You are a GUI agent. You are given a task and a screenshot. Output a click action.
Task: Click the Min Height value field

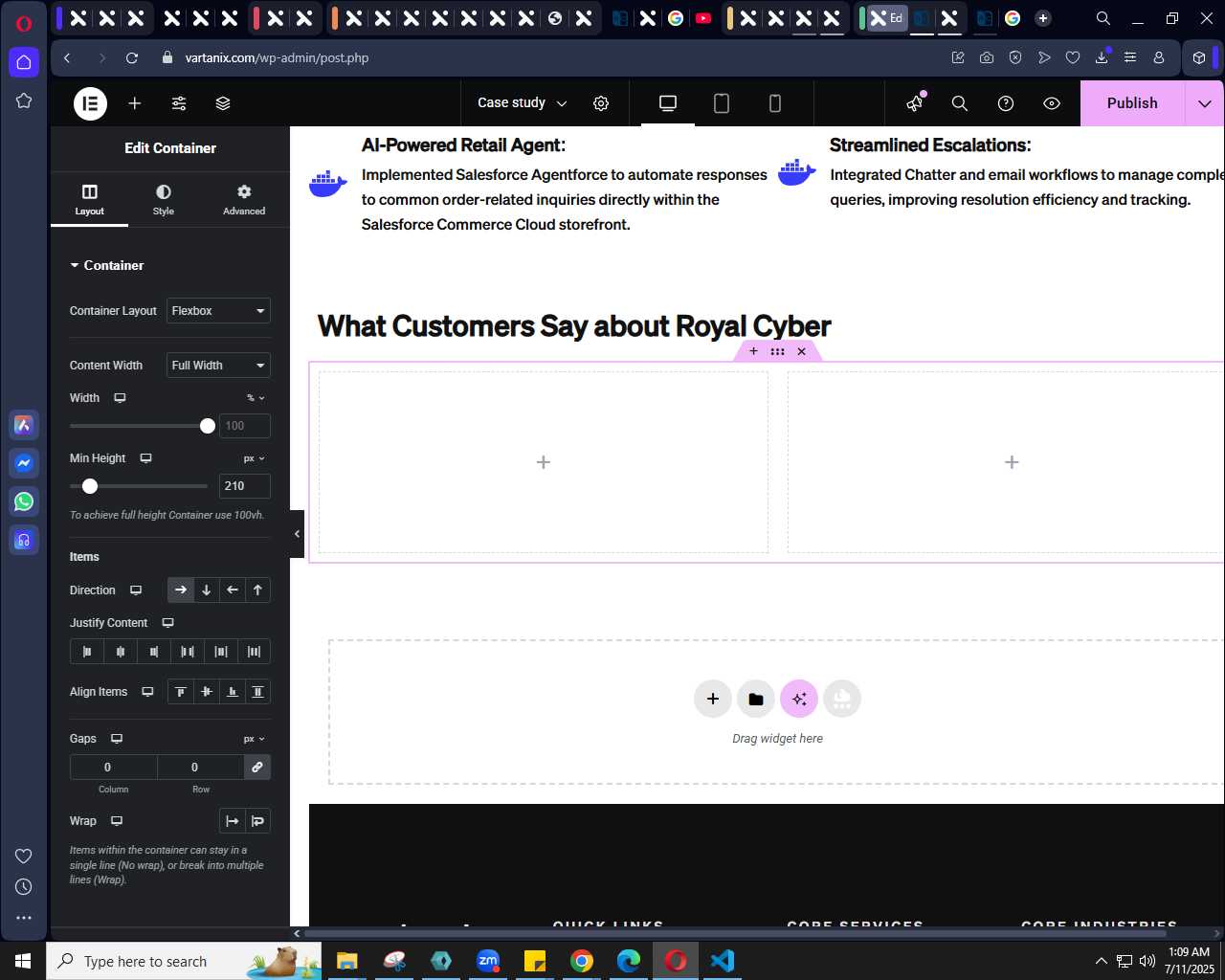(245, 486)
